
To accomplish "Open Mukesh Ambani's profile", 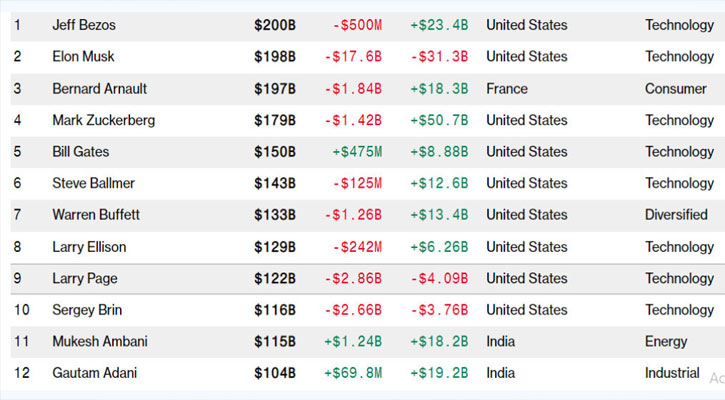I will [100, 342].
